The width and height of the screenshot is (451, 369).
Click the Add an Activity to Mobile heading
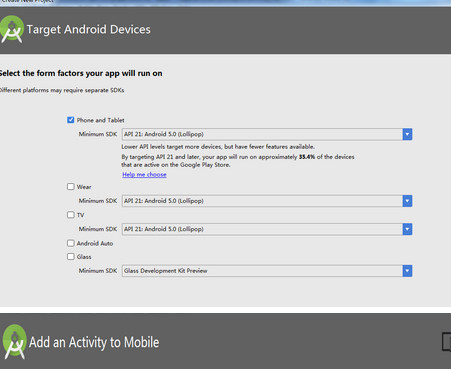pos(94,342)
